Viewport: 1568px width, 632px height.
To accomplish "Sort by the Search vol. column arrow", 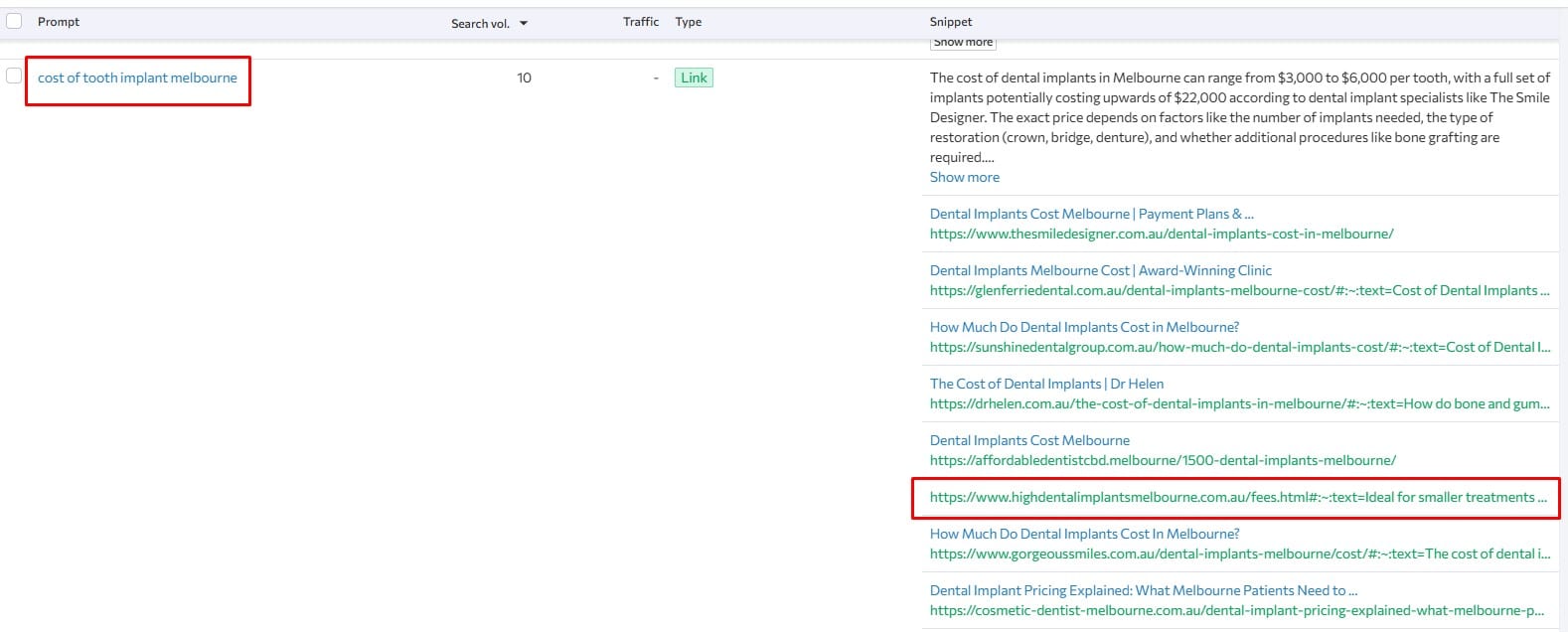I will pos(524,23).
